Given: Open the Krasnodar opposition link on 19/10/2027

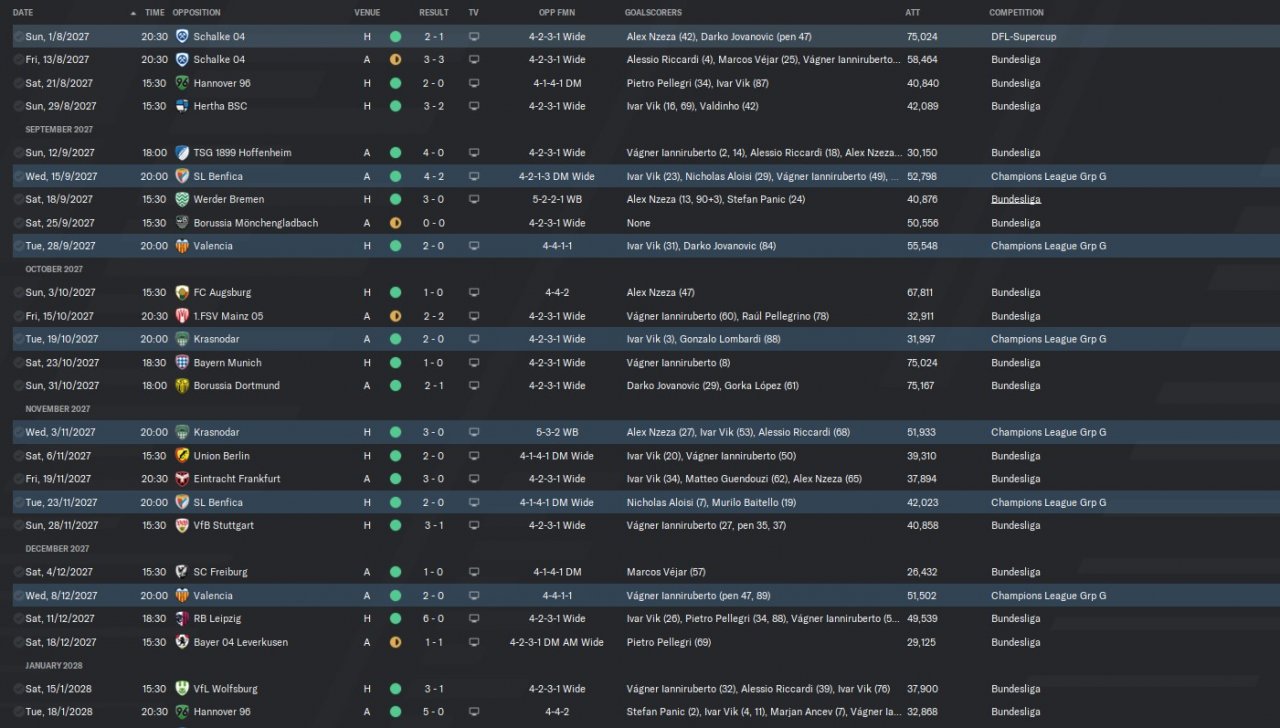Looking at the screenshot, I should coord(215,339).
